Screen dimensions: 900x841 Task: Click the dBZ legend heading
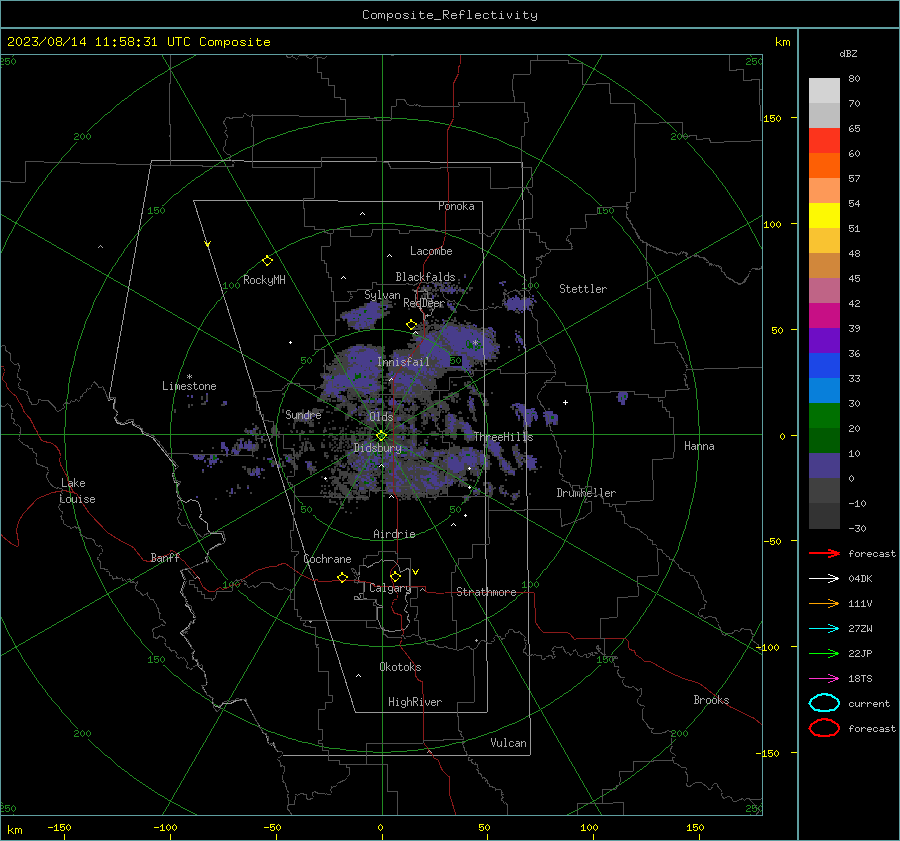coord(848,53)
